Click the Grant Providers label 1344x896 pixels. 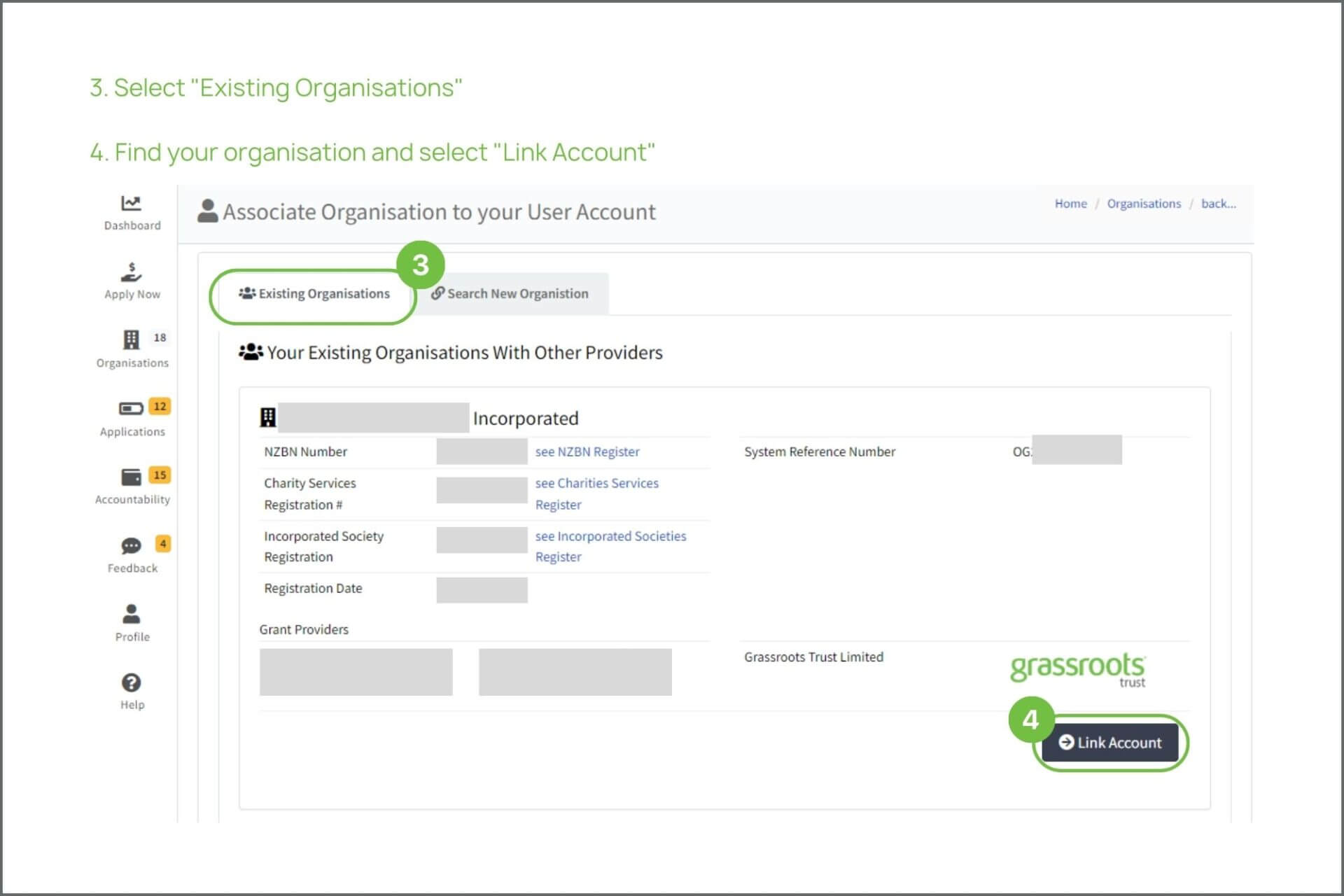(304, 630)
